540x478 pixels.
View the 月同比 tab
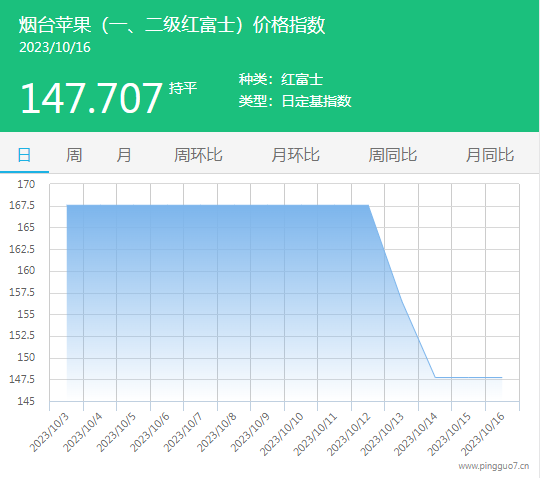tap(490, 155)
